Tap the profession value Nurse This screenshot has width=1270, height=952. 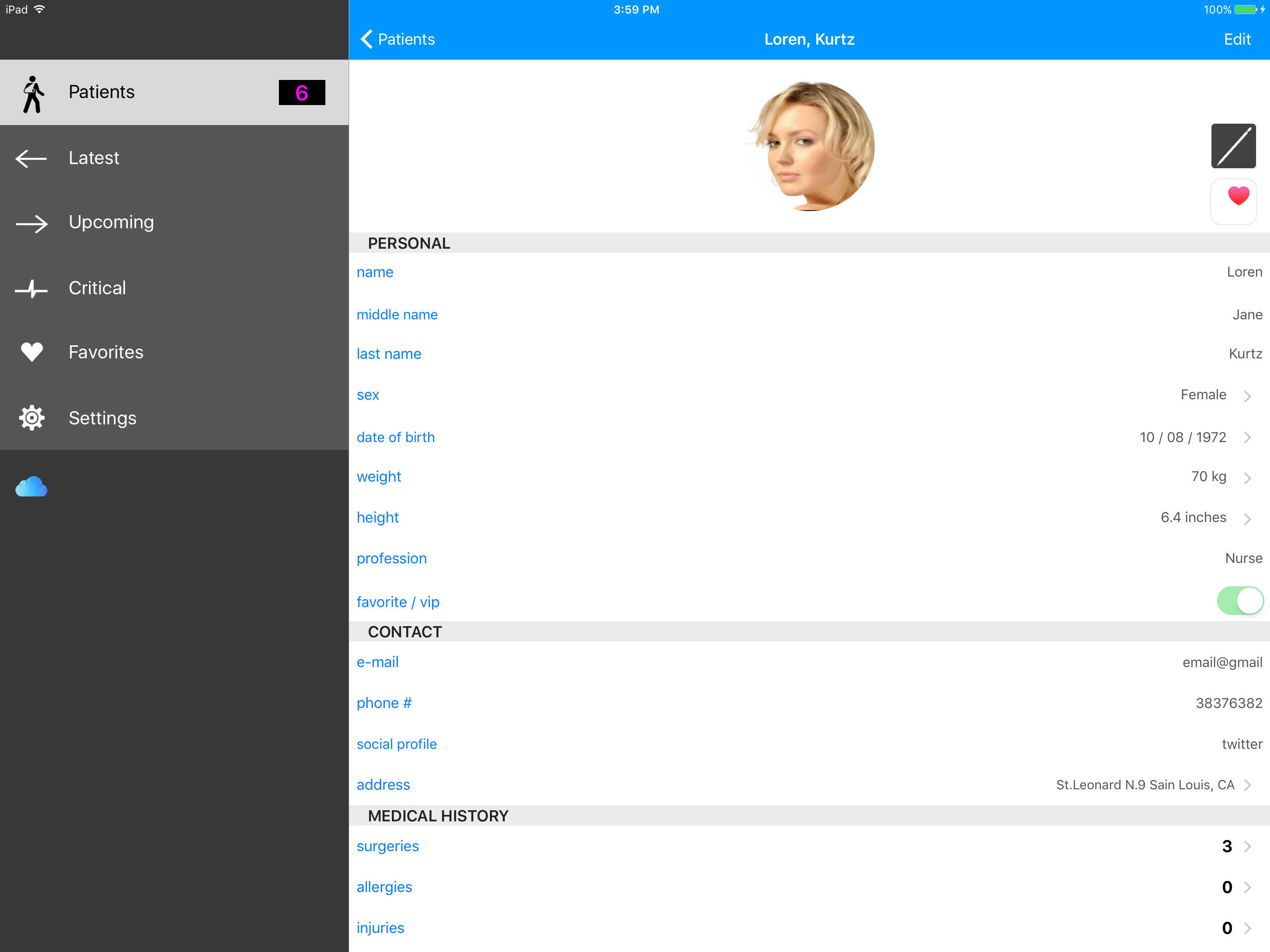1244,558
